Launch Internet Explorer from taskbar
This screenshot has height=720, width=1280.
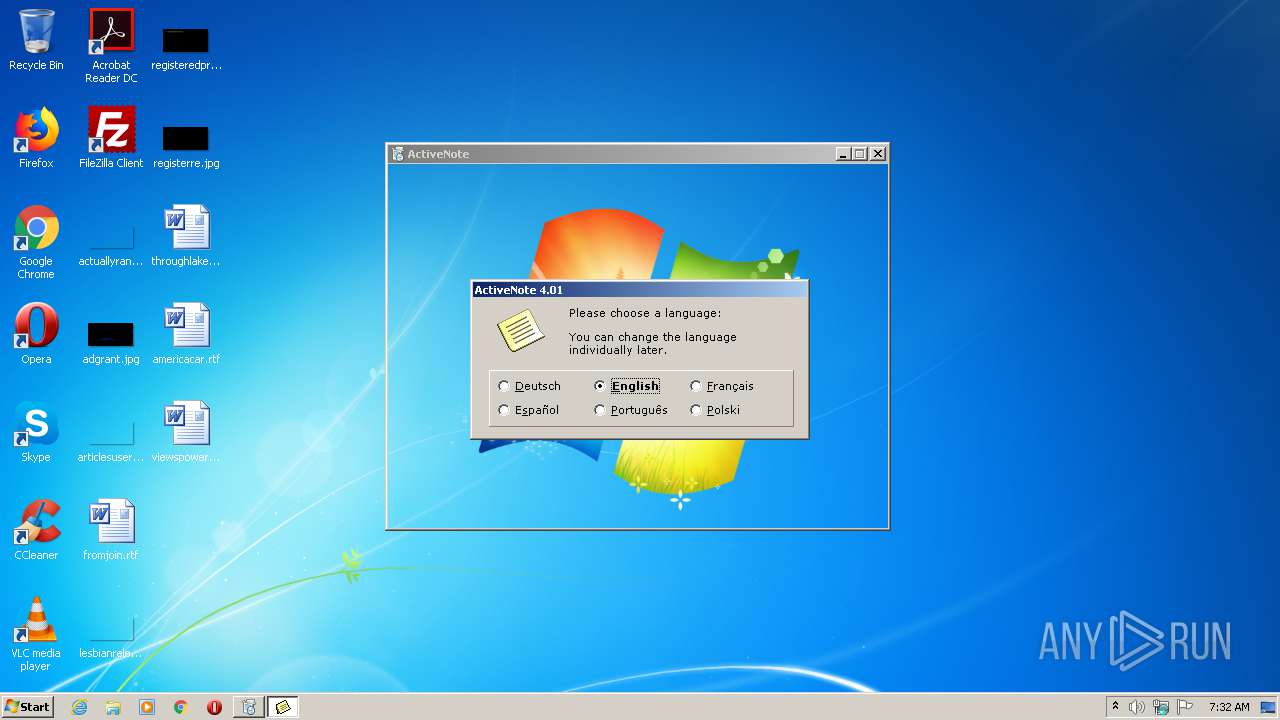click(79, 707)
